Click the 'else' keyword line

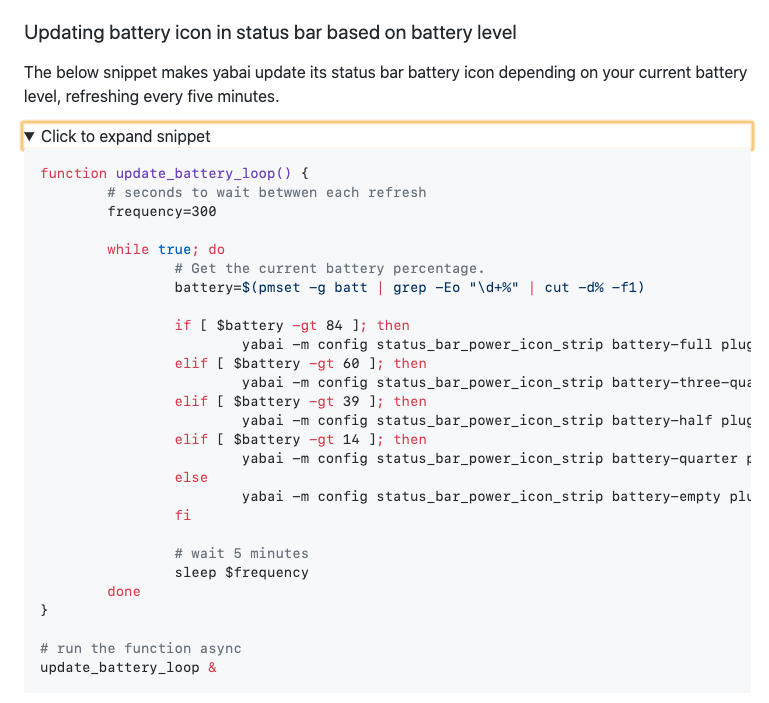coord(191,477)
